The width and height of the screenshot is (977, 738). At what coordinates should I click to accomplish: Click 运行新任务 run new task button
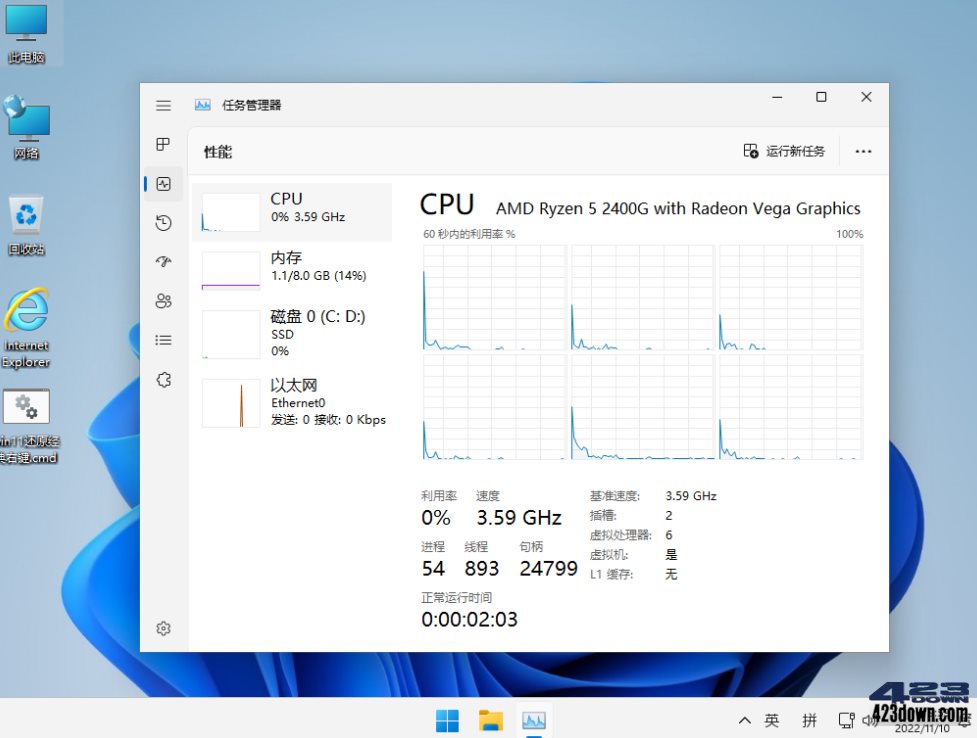click(784, 151)
